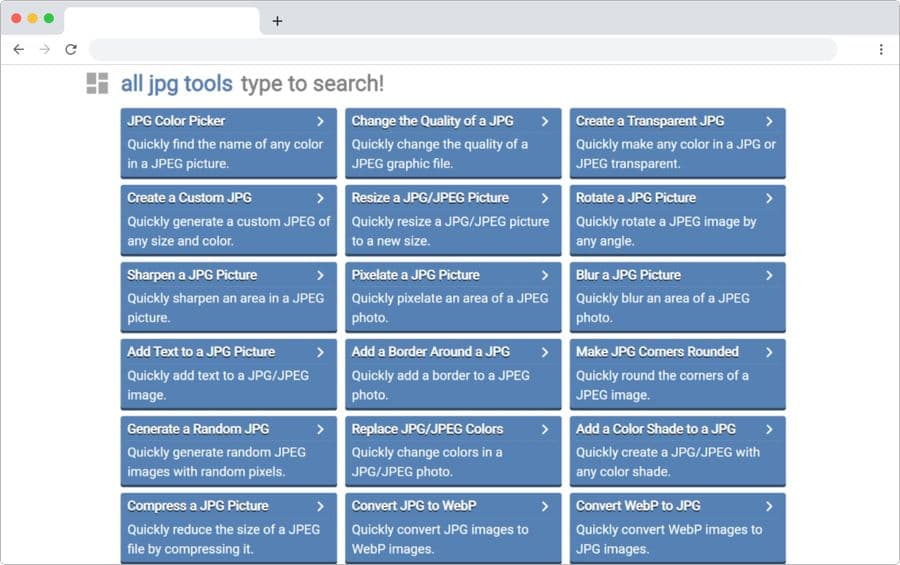
Task: Click 'Quickly pixelate an area of a JPEG' description
Action: [449, 308]
